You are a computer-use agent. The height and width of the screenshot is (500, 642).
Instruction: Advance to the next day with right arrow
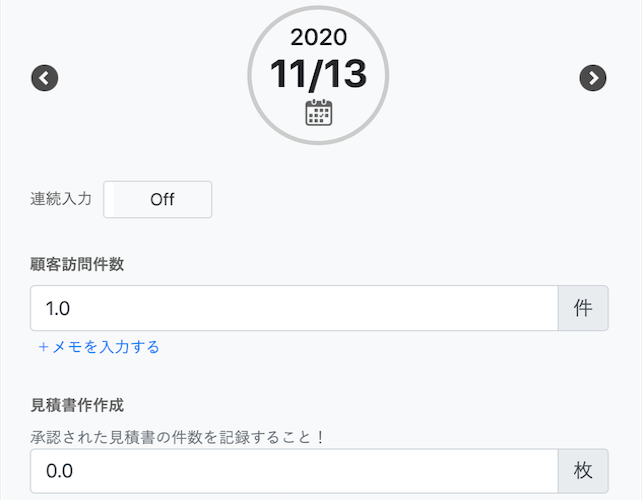pyautogui.click(x=592, y=78)
